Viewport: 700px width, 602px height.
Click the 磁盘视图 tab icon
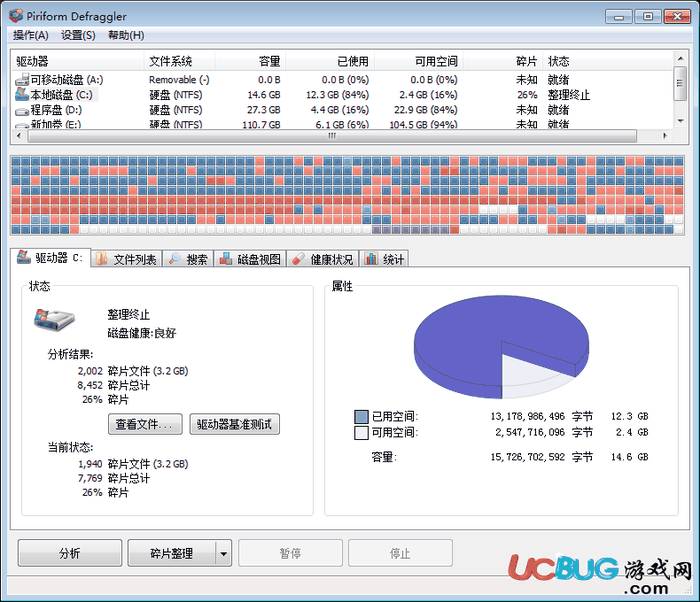click(225, 259)
